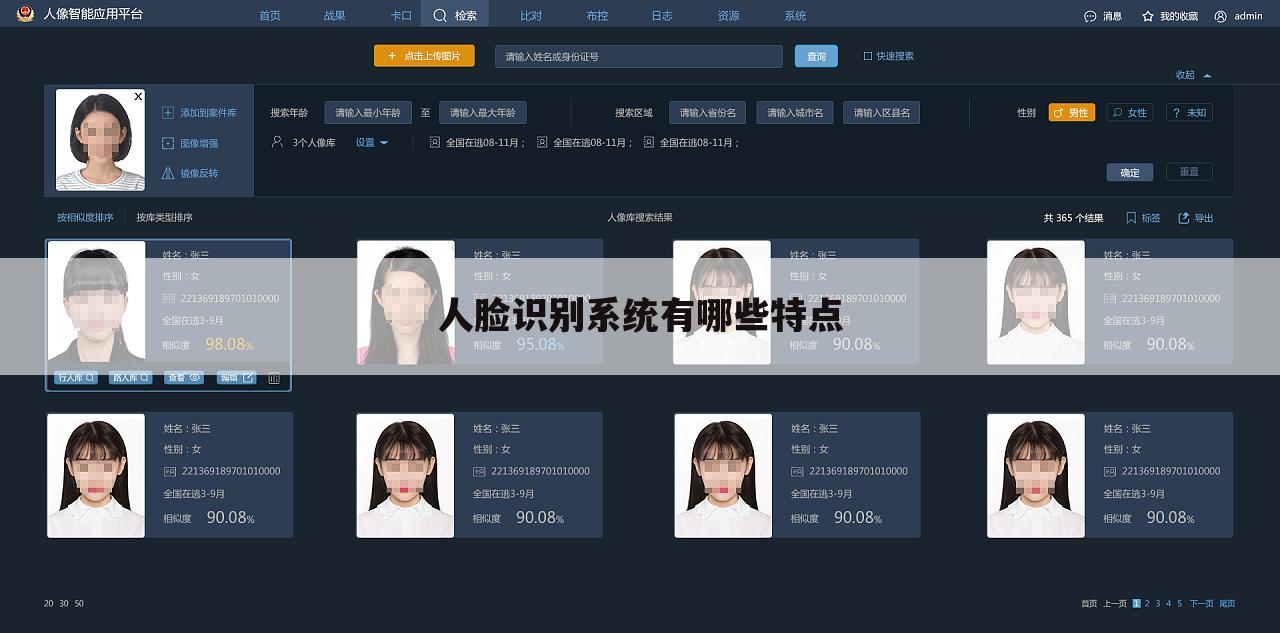
Task: Open the 布控 tab
Action: [x=597, y=16]
